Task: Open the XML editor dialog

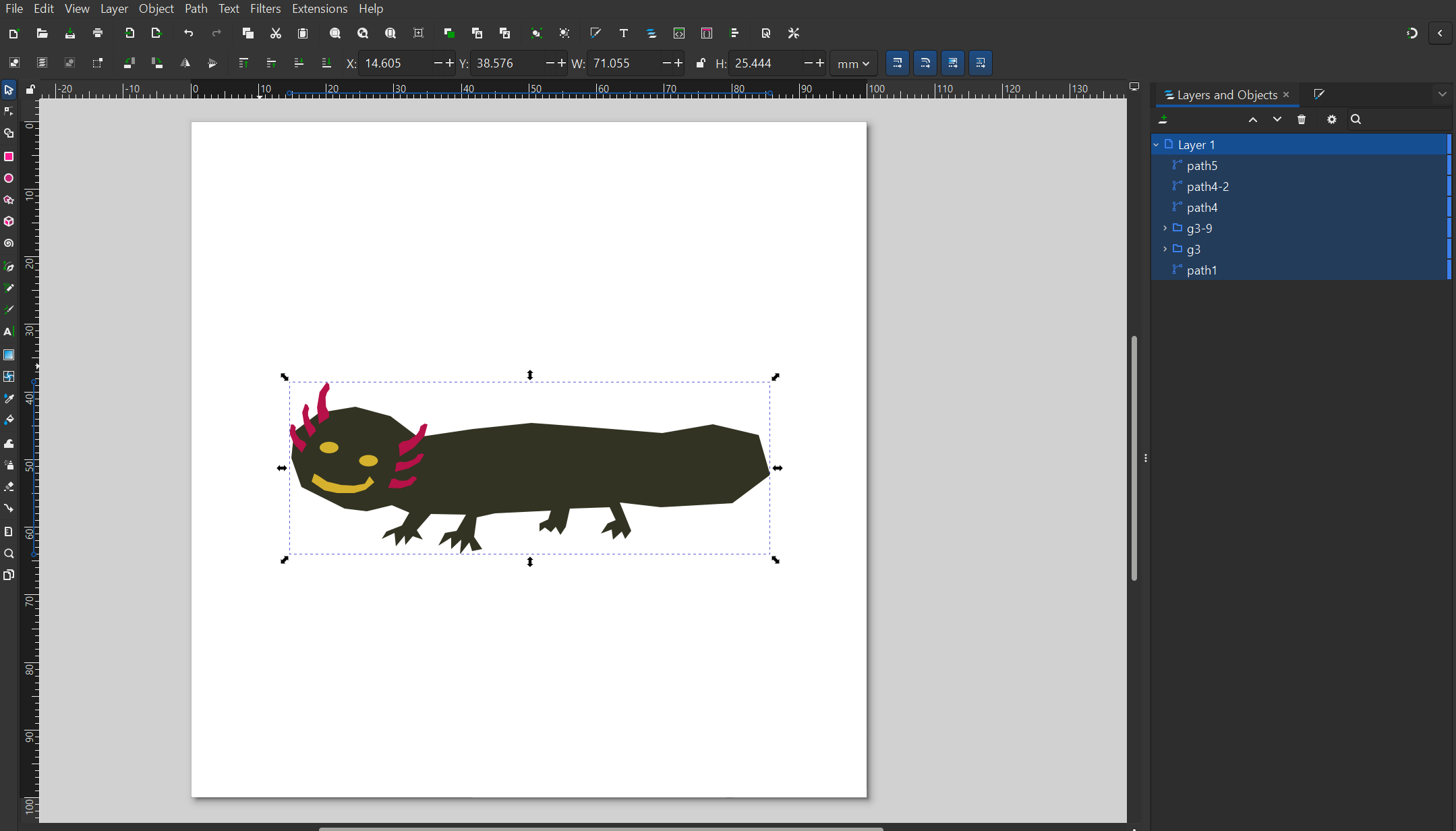Action: point(679,33)
